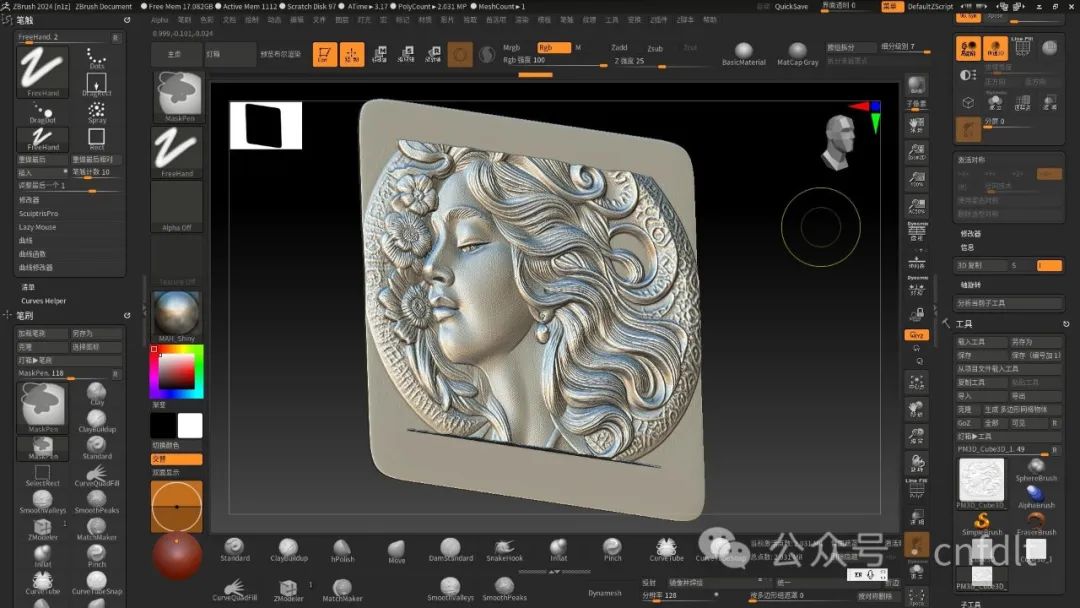Pick the Clay brush in brush panel

[96, 394]
